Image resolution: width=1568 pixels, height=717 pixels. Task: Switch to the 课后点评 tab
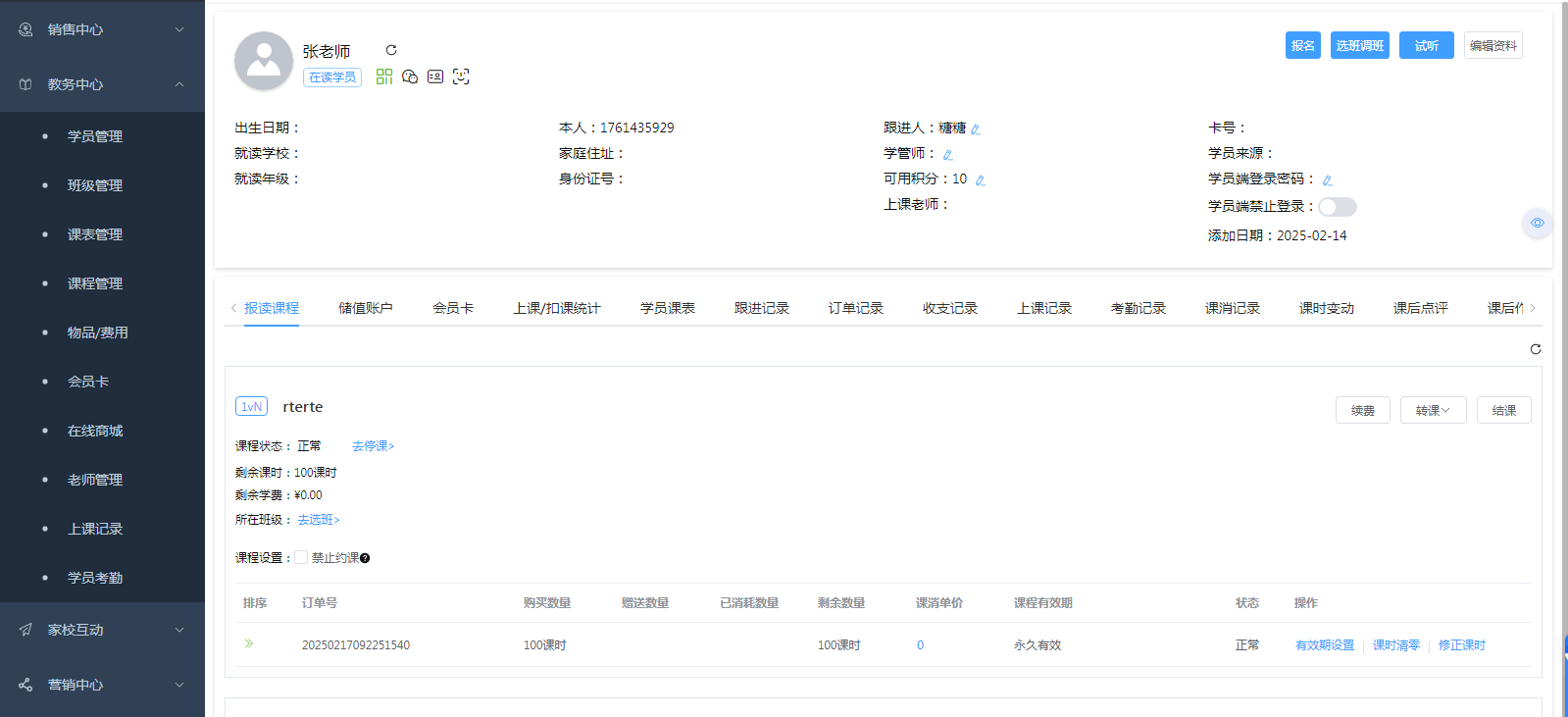(1421, 308)
